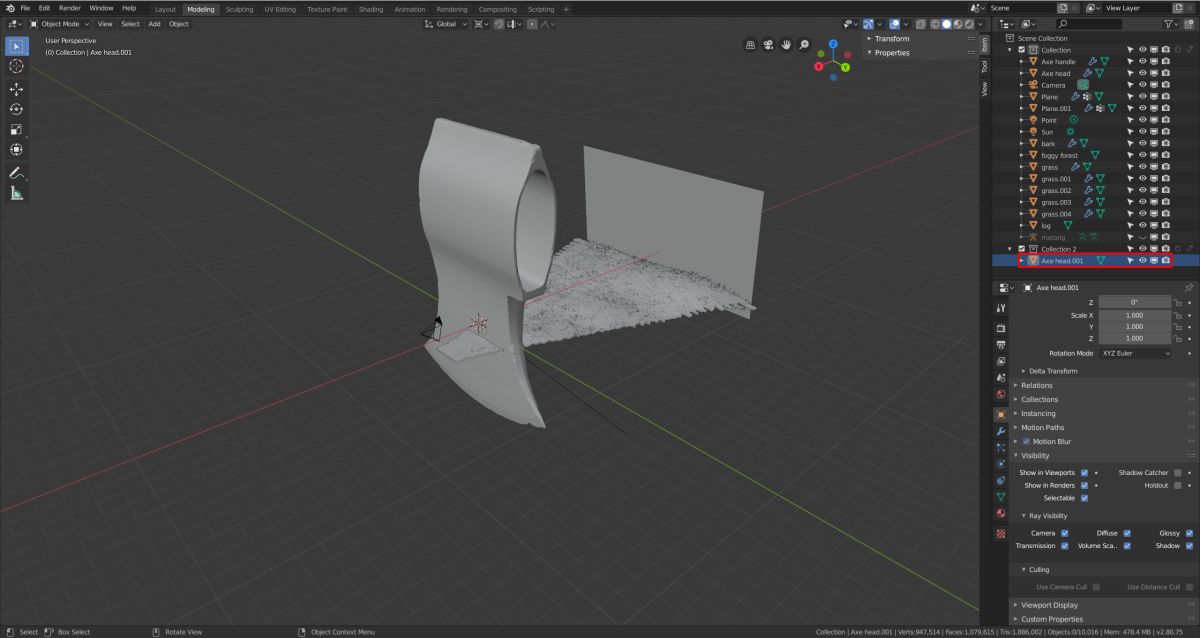The width and height of the screenshot is (1200, 638).
Task: Choose the Transform tool
Action: (16, 149)
